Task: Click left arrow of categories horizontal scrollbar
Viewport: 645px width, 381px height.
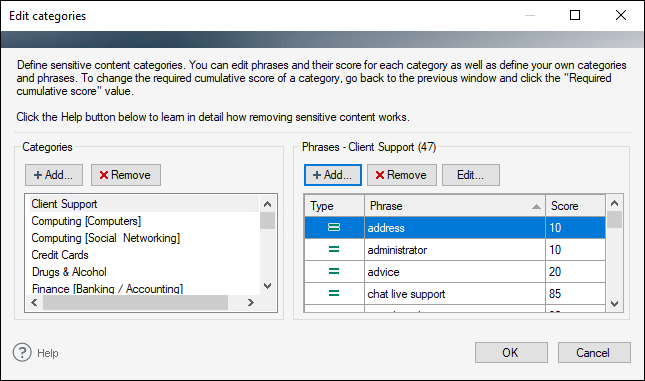Action: point(35,302)
